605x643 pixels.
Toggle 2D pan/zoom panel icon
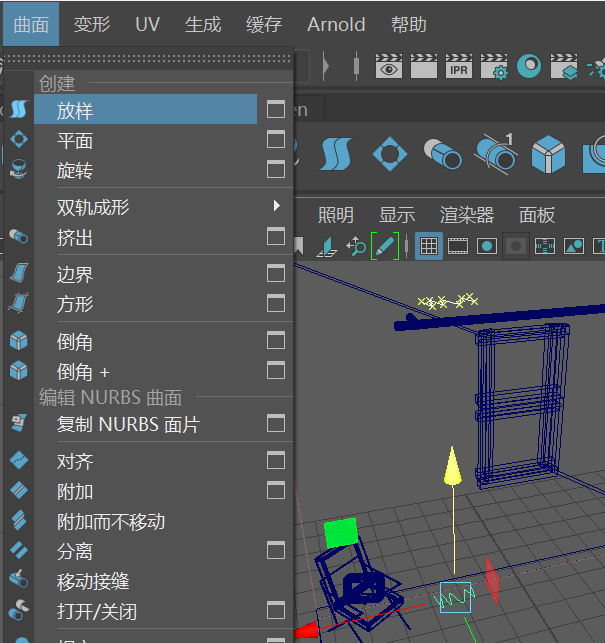pos(355,246)
